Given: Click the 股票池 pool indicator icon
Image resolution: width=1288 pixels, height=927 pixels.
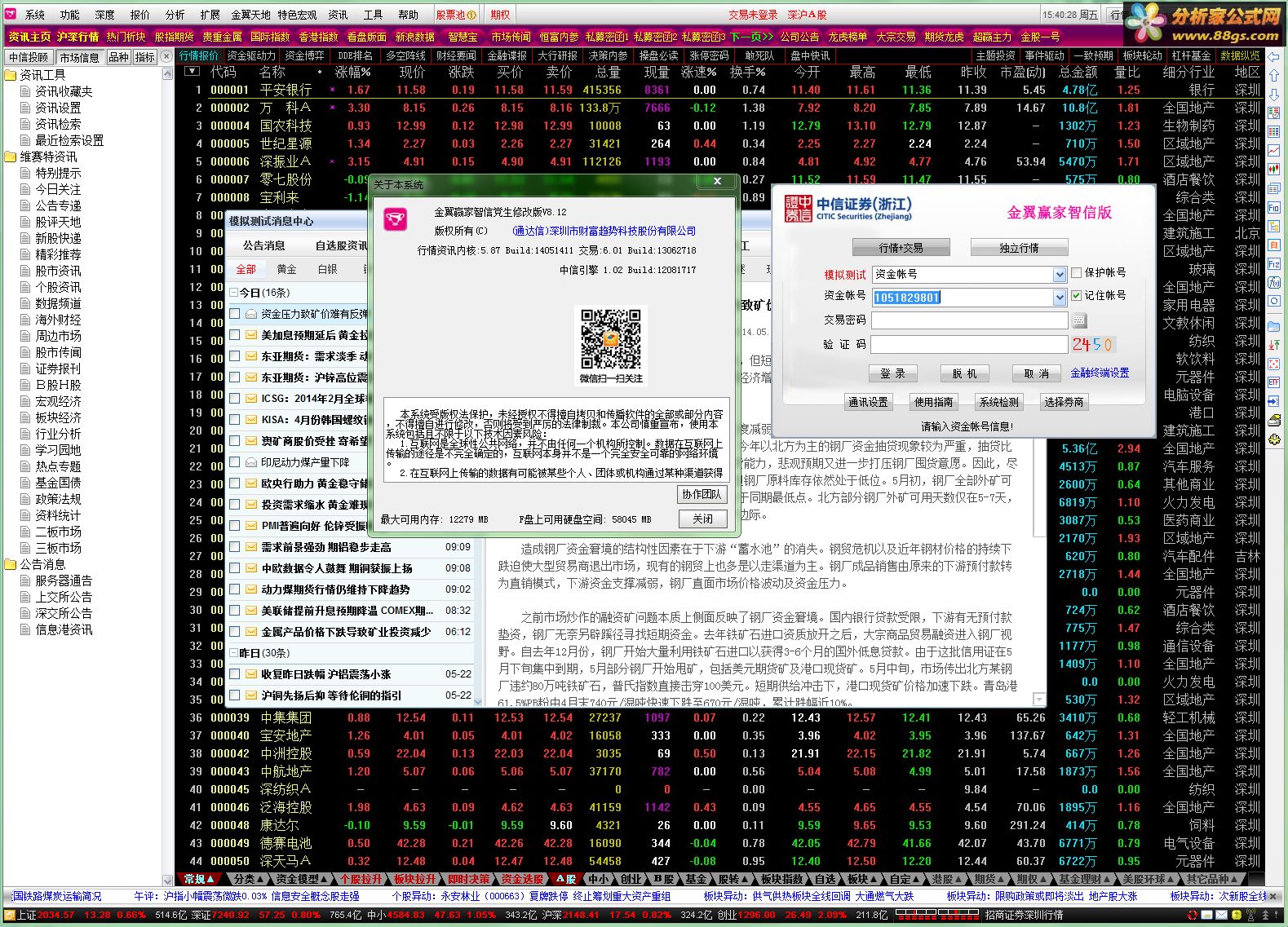Looking at the screenshot, I should click(471, 15).
